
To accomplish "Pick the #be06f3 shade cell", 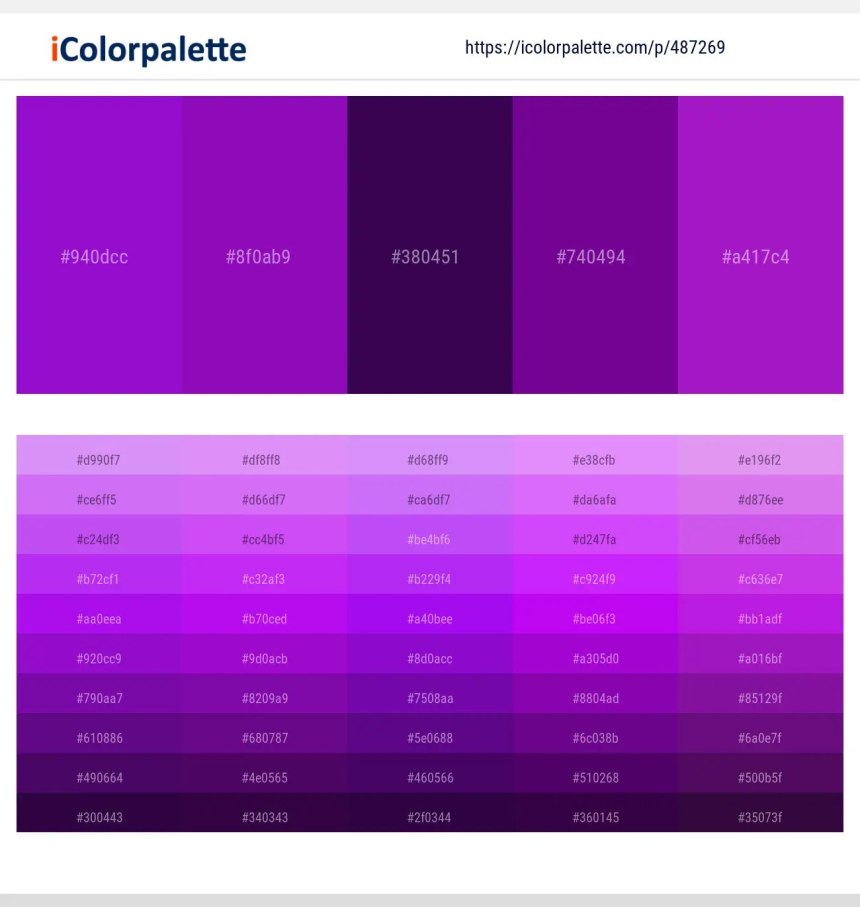I will 595,614.
